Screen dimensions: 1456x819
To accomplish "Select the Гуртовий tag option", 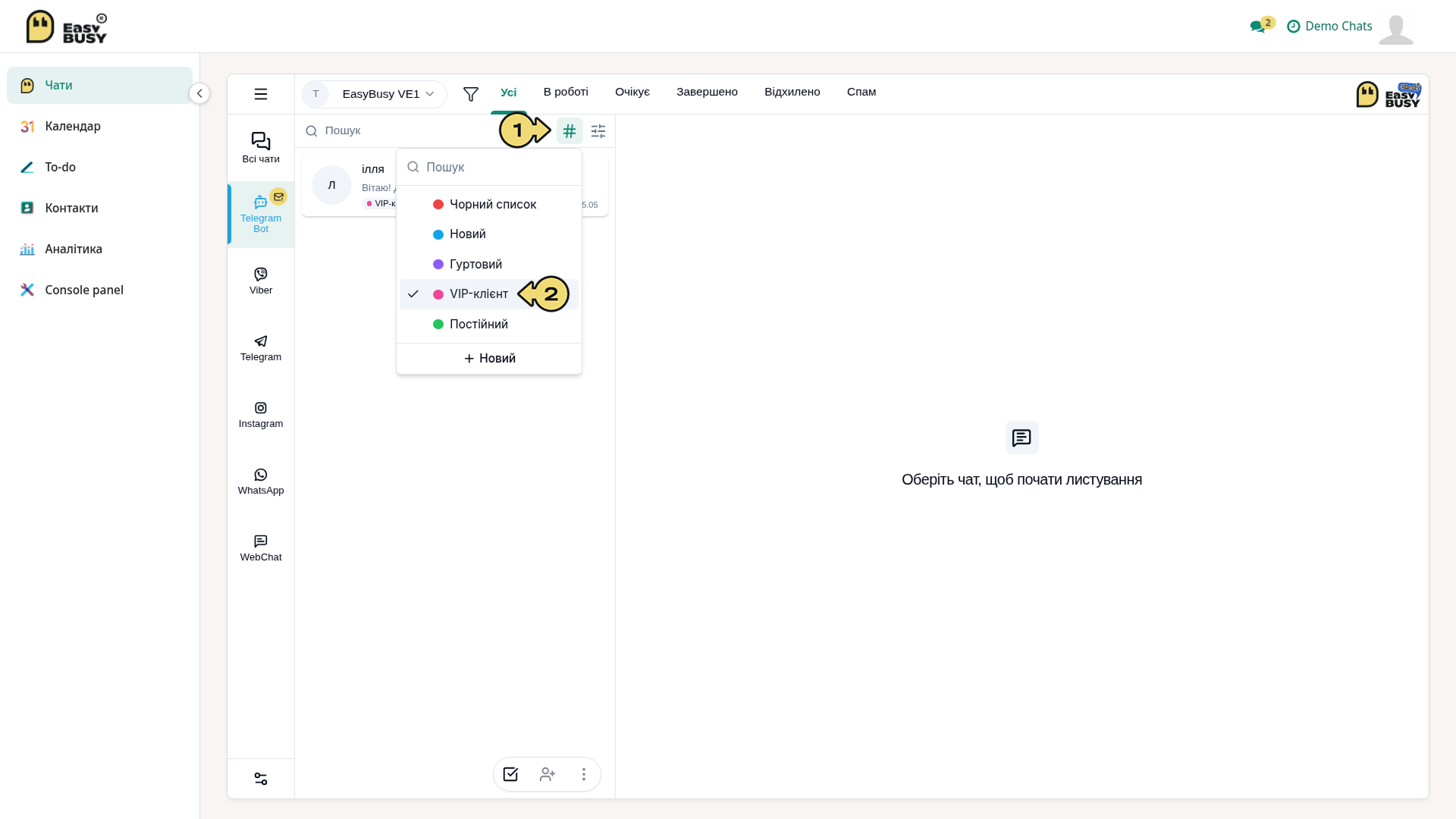I will 489,265.
